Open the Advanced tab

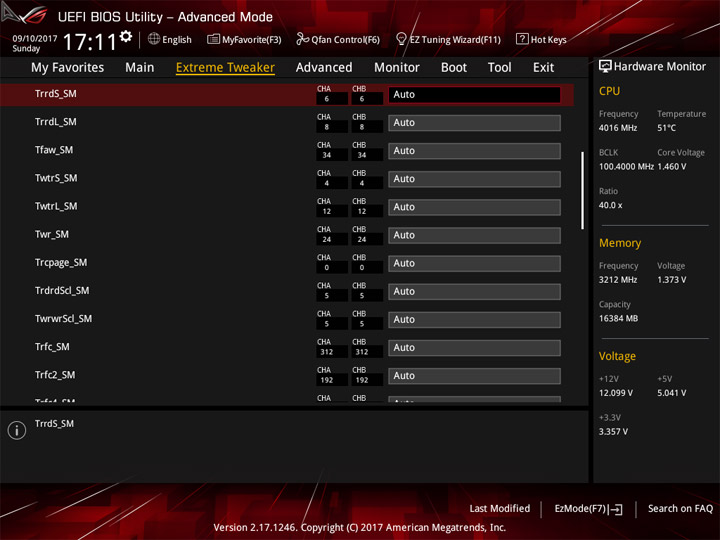[324, 68]
